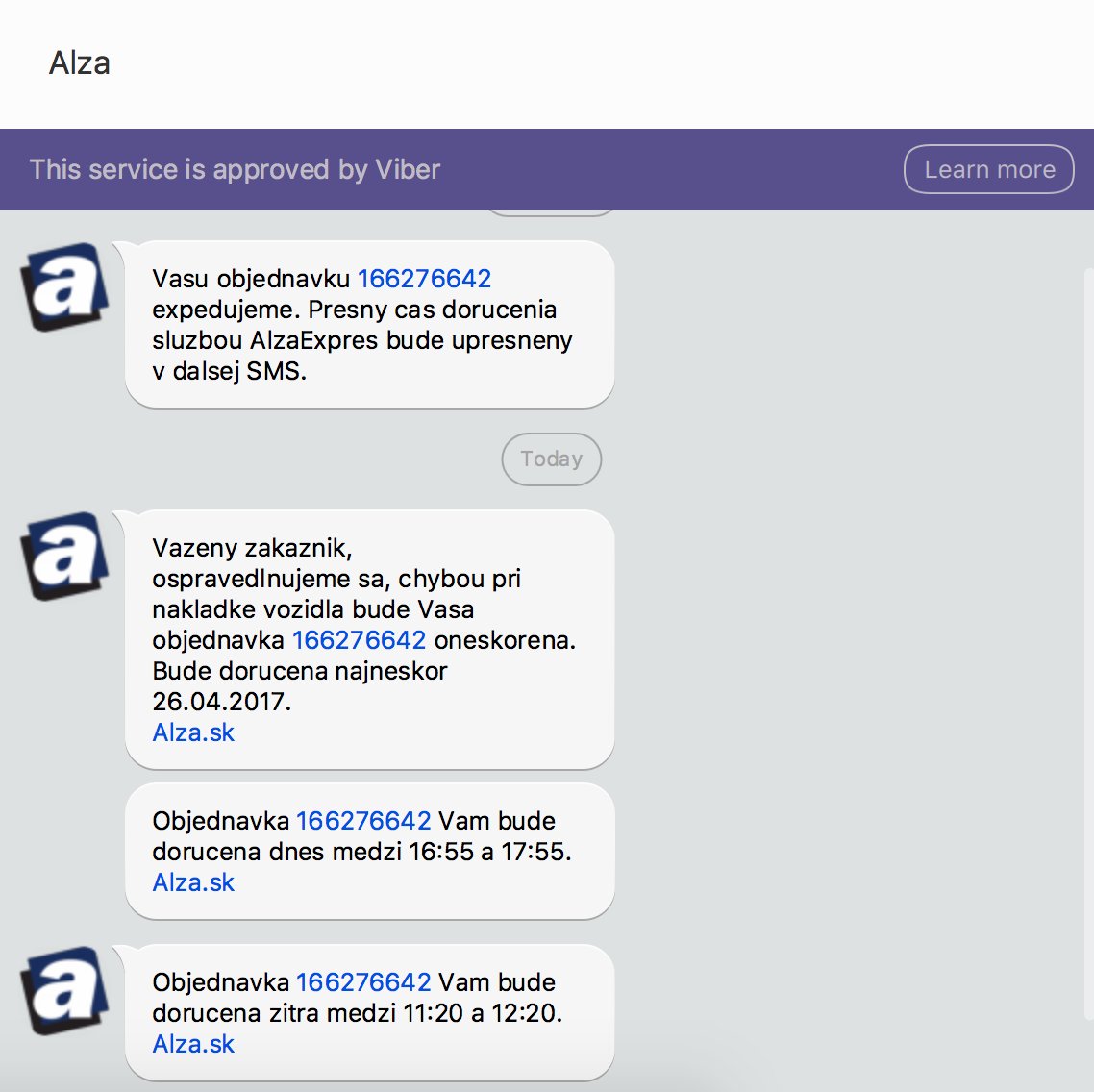Select 'Vasu objednavku' expedition message bubble
Screen dimensions: 1094x1092
pos(370,325)
